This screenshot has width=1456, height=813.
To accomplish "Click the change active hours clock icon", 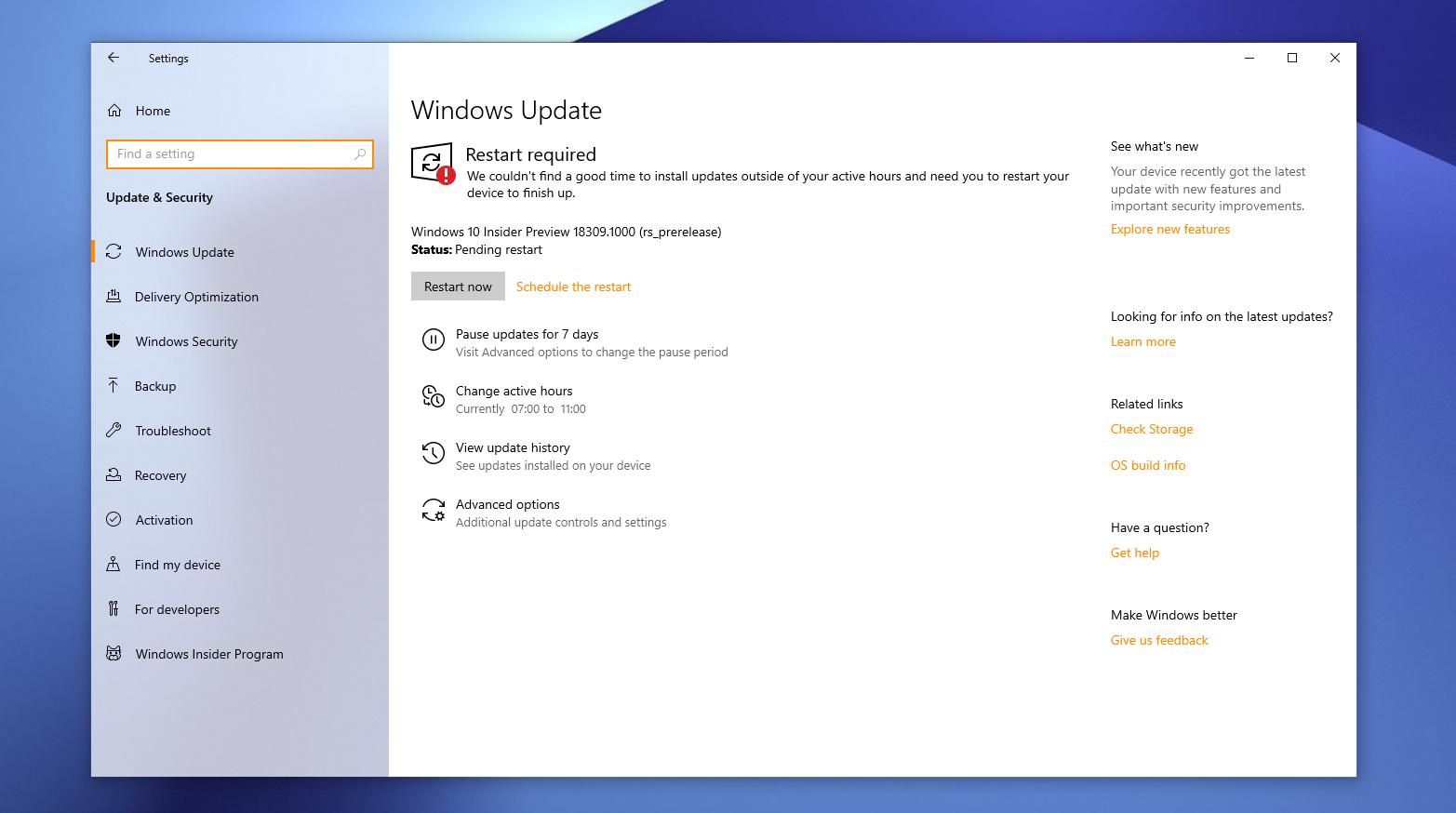I will pos(434,397).
